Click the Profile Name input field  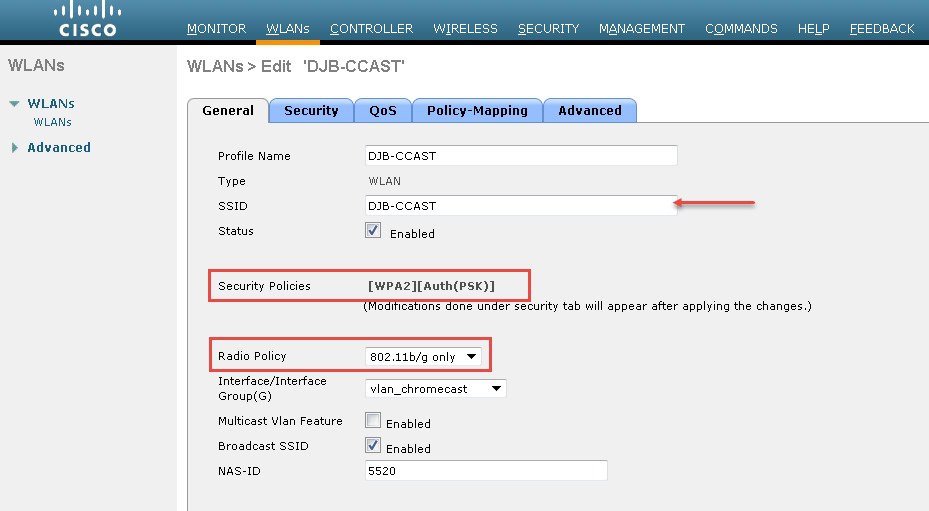522,156
